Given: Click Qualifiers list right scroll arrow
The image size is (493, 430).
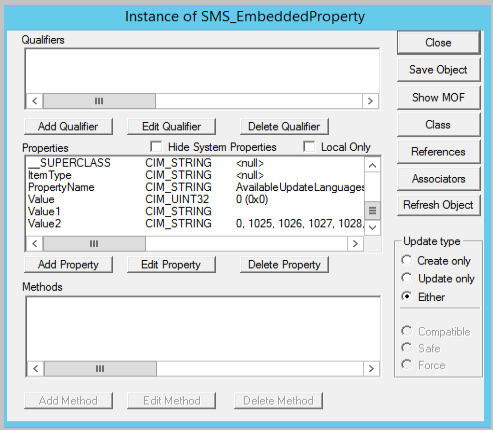Looking at the screenshot, I should point(370,101).
